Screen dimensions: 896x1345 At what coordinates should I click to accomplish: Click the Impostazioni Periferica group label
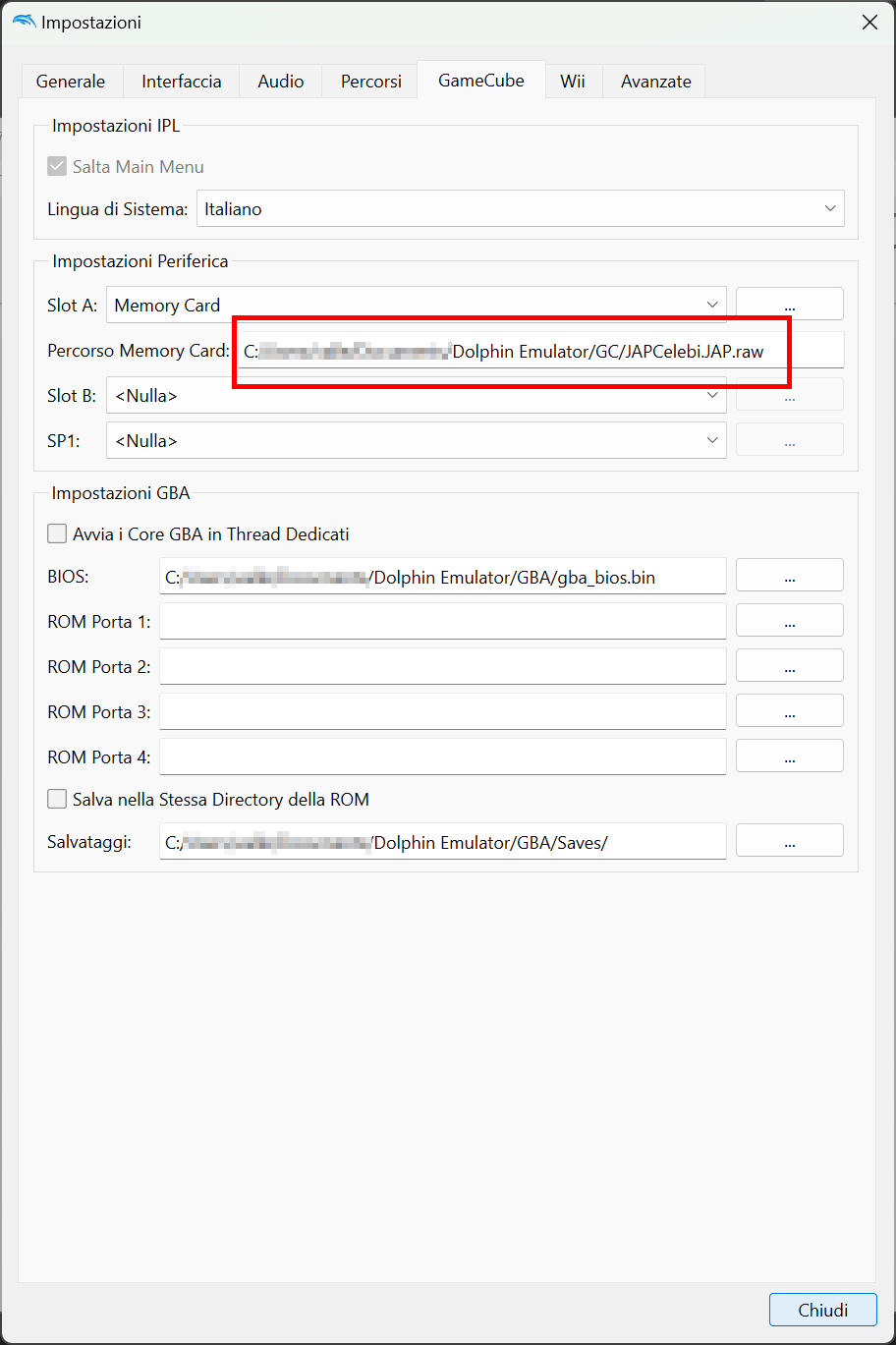click(140, 261)
